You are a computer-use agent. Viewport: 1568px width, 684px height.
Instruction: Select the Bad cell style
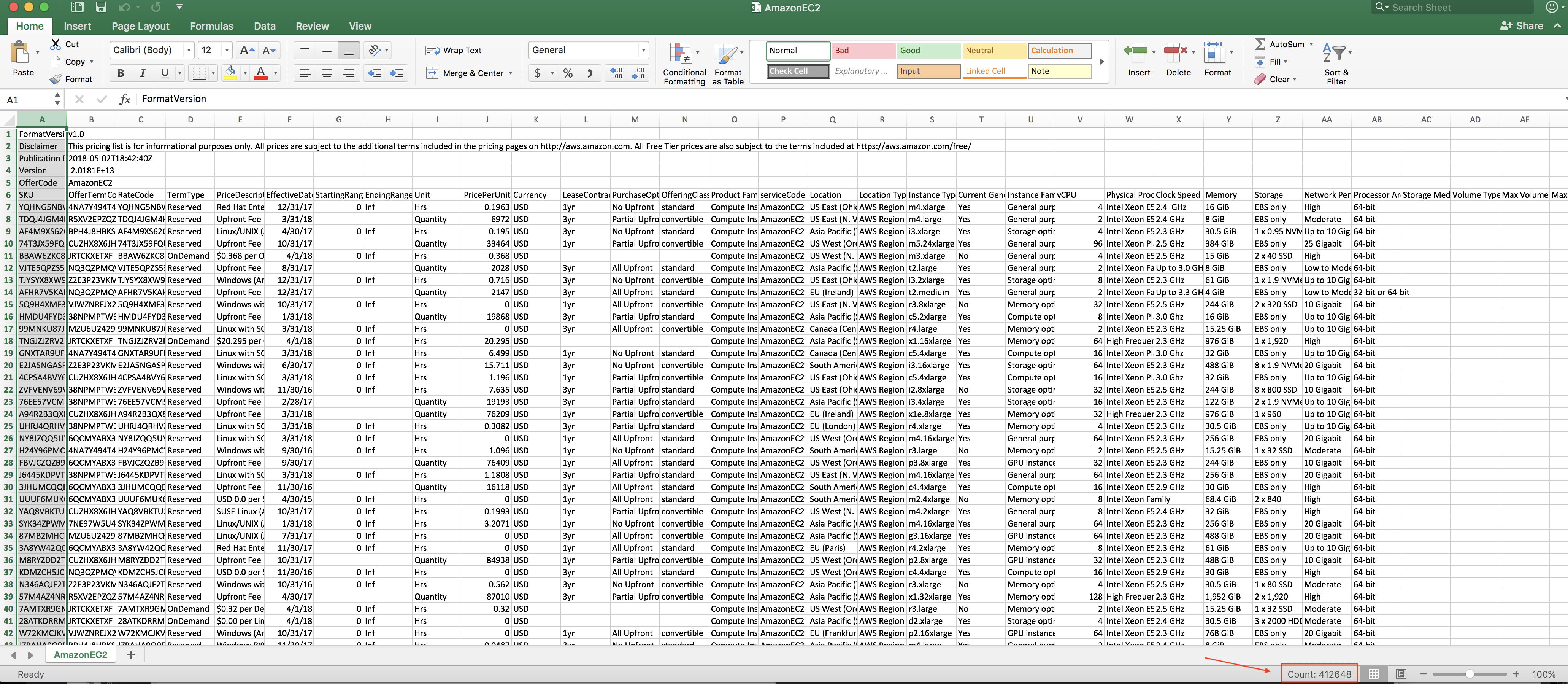pos(863,51)
